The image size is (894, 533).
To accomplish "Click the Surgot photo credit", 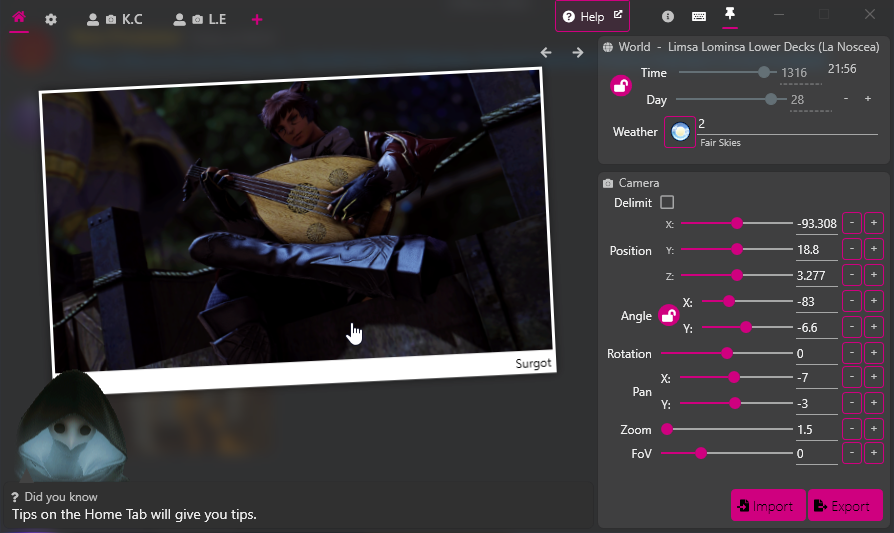I will click(533, 363).
